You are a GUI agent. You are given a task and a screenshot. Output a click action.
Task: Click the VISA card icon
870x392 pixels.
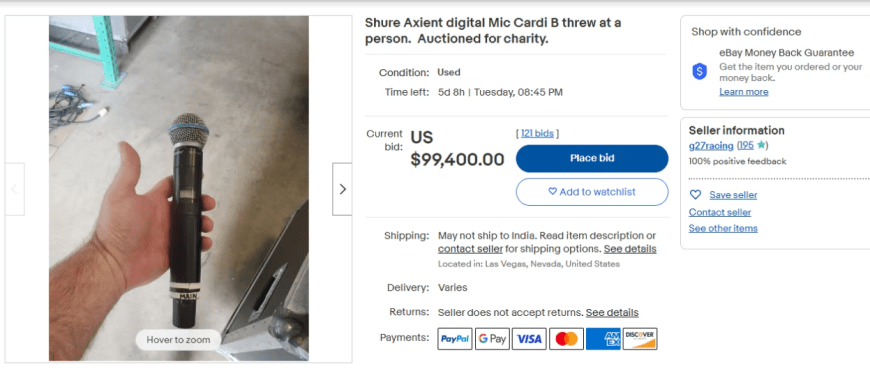point(529,339)
